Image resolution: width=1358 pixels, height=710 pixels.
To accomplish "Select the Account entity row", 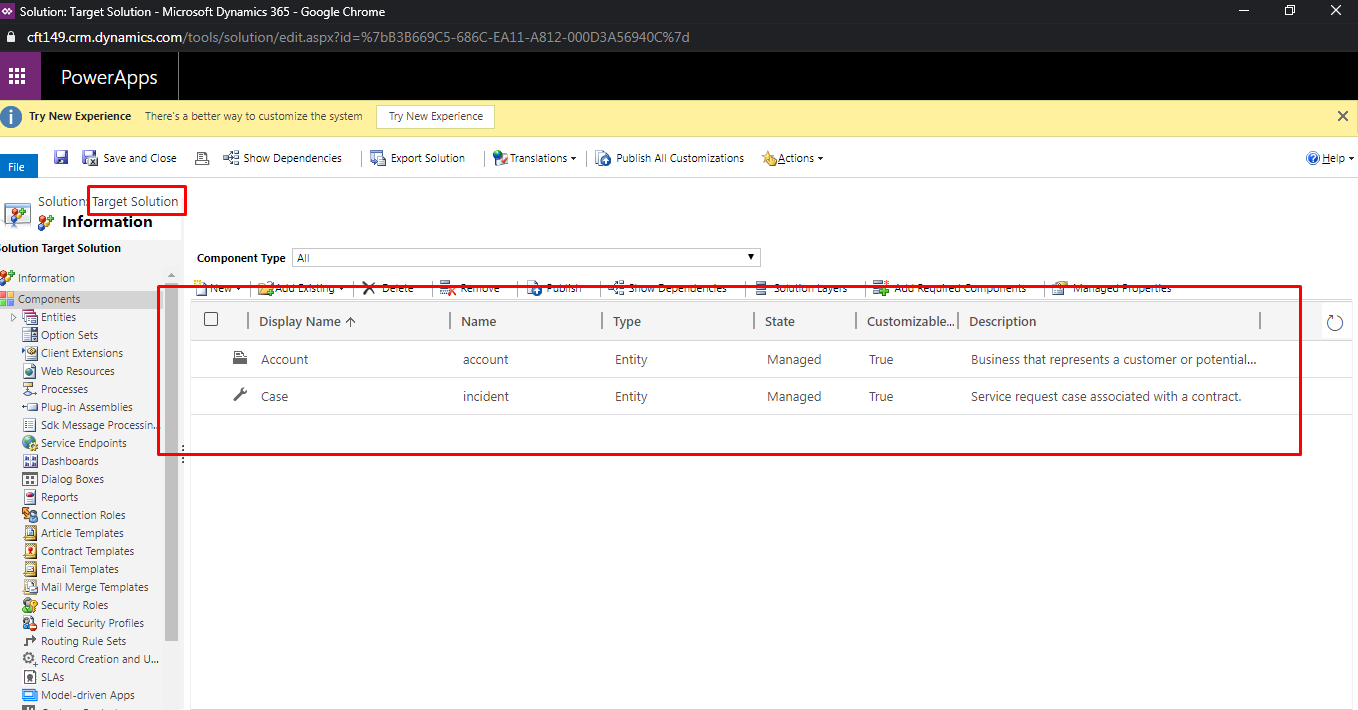I will click(770, 359).
